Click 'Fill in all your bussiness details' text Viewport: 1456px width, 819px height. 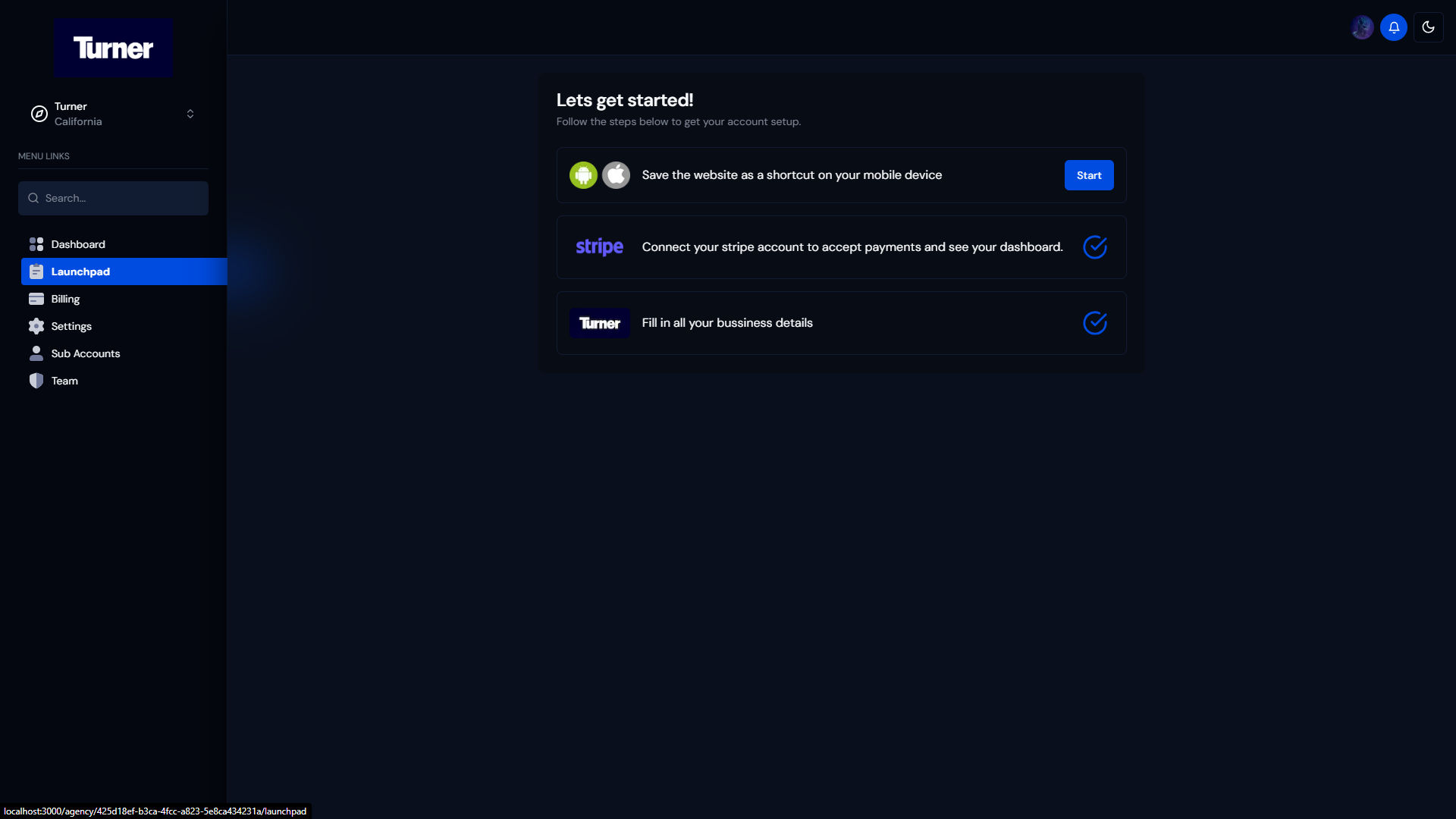click(727, 323)
